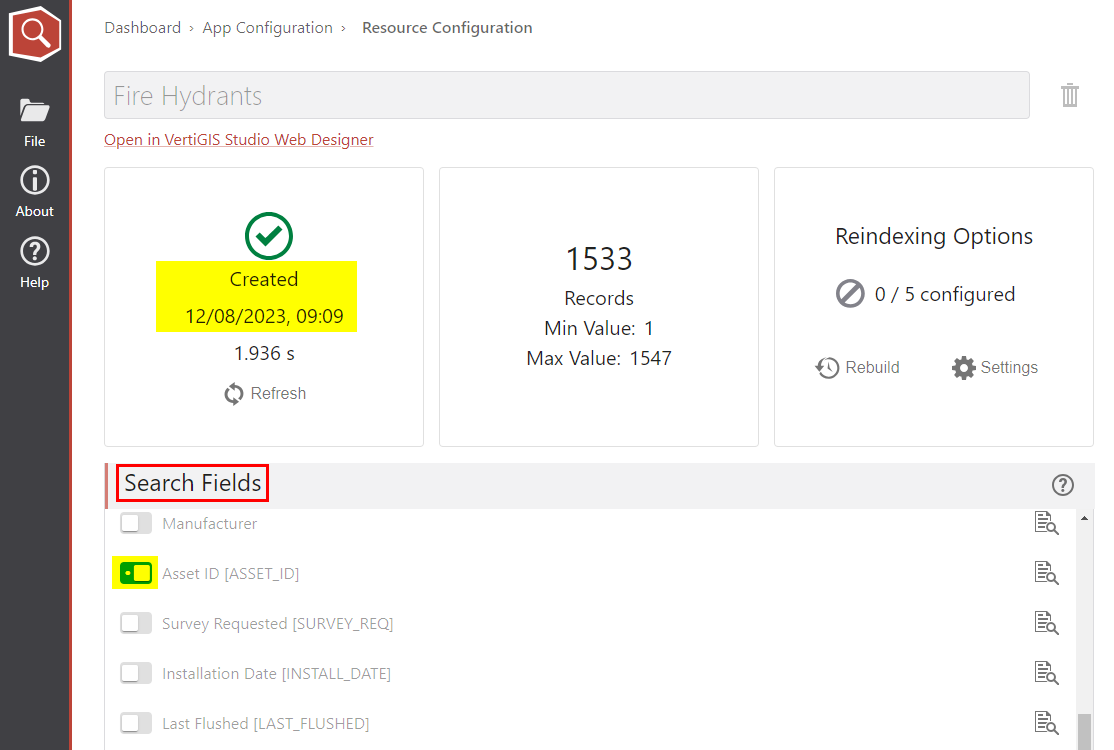
Task: Enable the Last Flushed search field
Action: click(x=136, y=722)
